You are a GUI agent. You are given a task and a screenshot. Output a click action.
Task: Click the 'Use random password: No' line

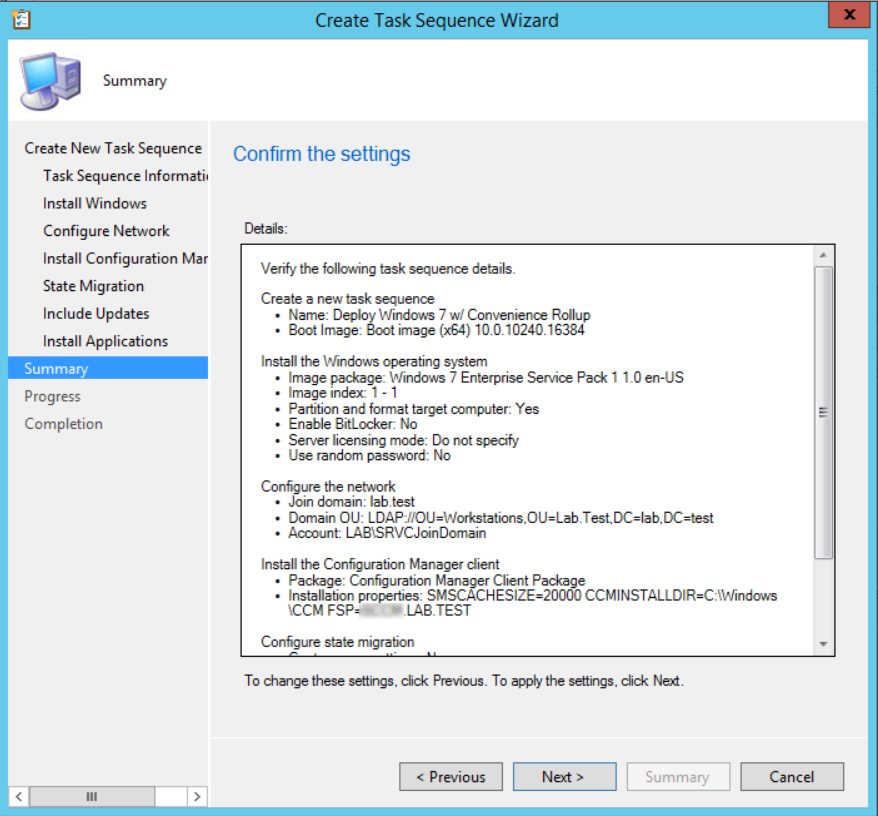(370, 456)
